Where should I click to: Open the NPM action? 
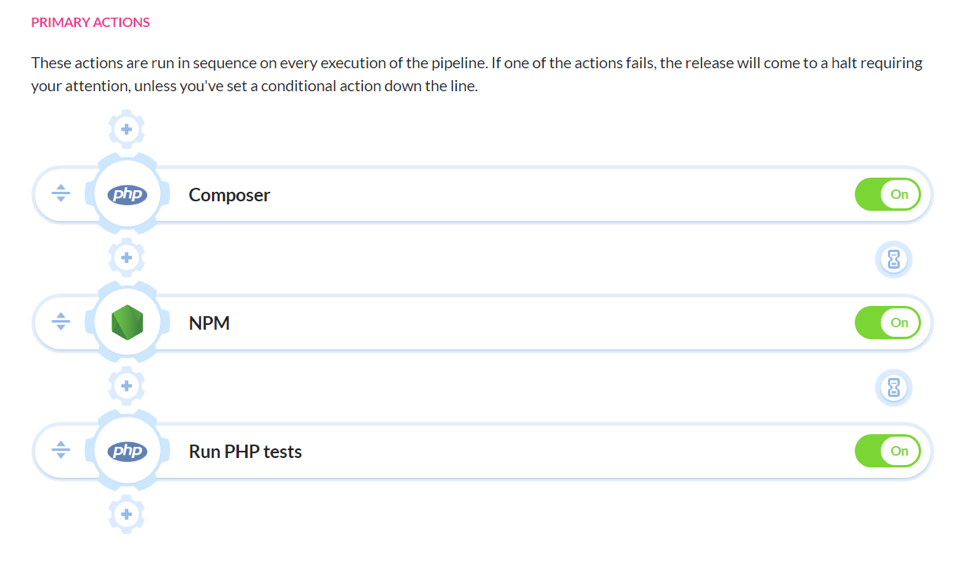pyautogui.click(x=209, y=323)
